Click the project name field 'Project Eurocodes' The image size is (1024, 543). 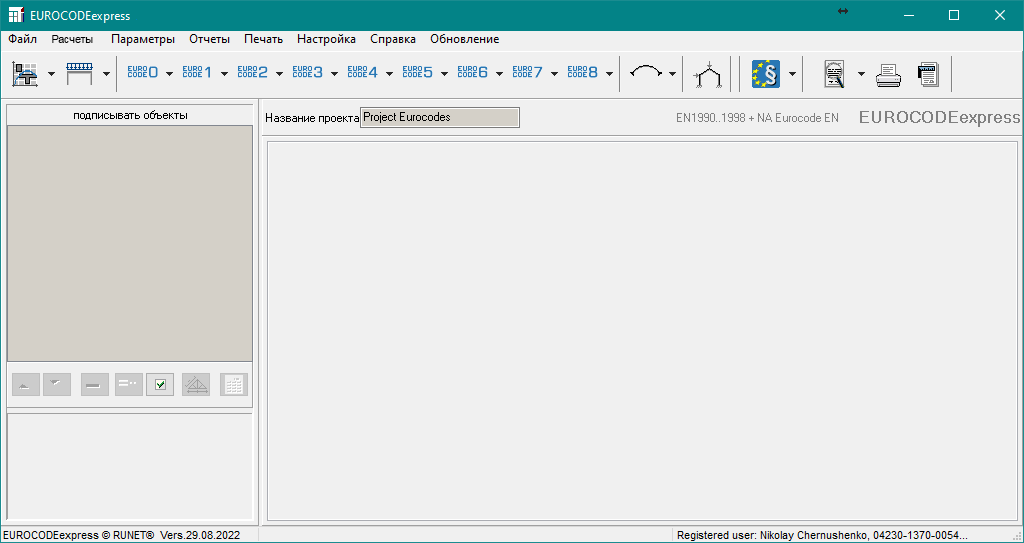tap(440, 118)
